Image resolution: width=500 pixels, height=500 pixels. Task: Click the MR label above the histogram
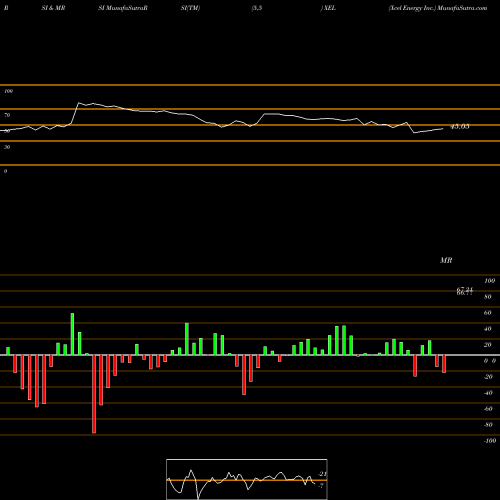point(446,260)
